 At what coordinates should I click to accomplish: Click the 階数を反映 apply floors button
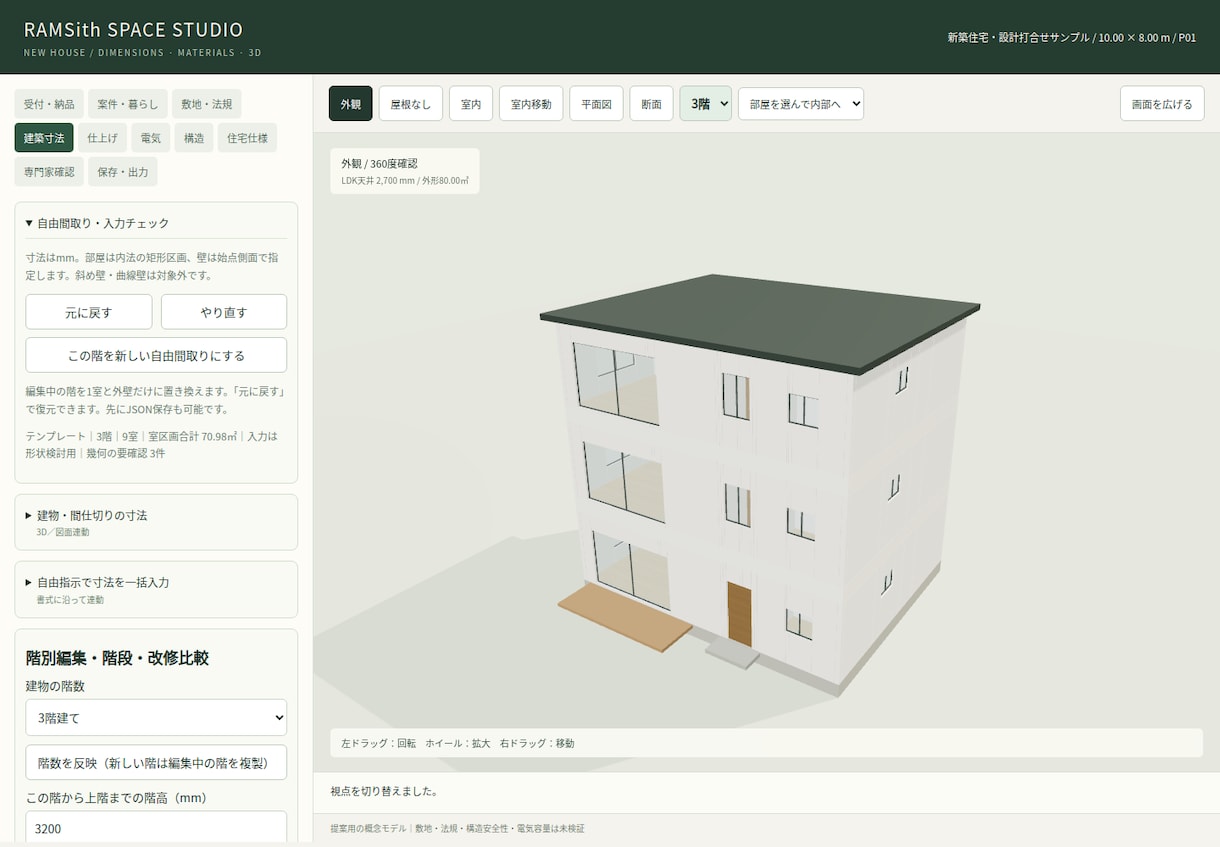coord(156,762)
